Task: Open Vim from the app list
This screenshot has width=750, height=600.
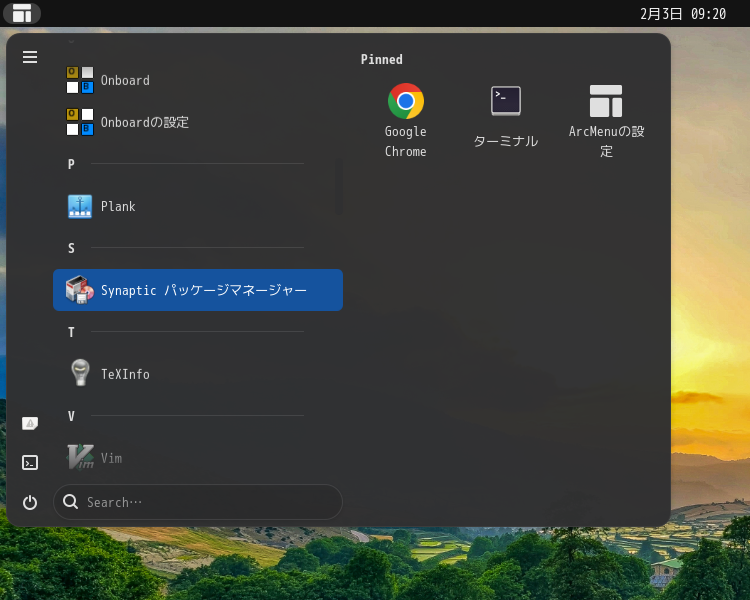Action: pyautogui.click(x=198, y=458)
